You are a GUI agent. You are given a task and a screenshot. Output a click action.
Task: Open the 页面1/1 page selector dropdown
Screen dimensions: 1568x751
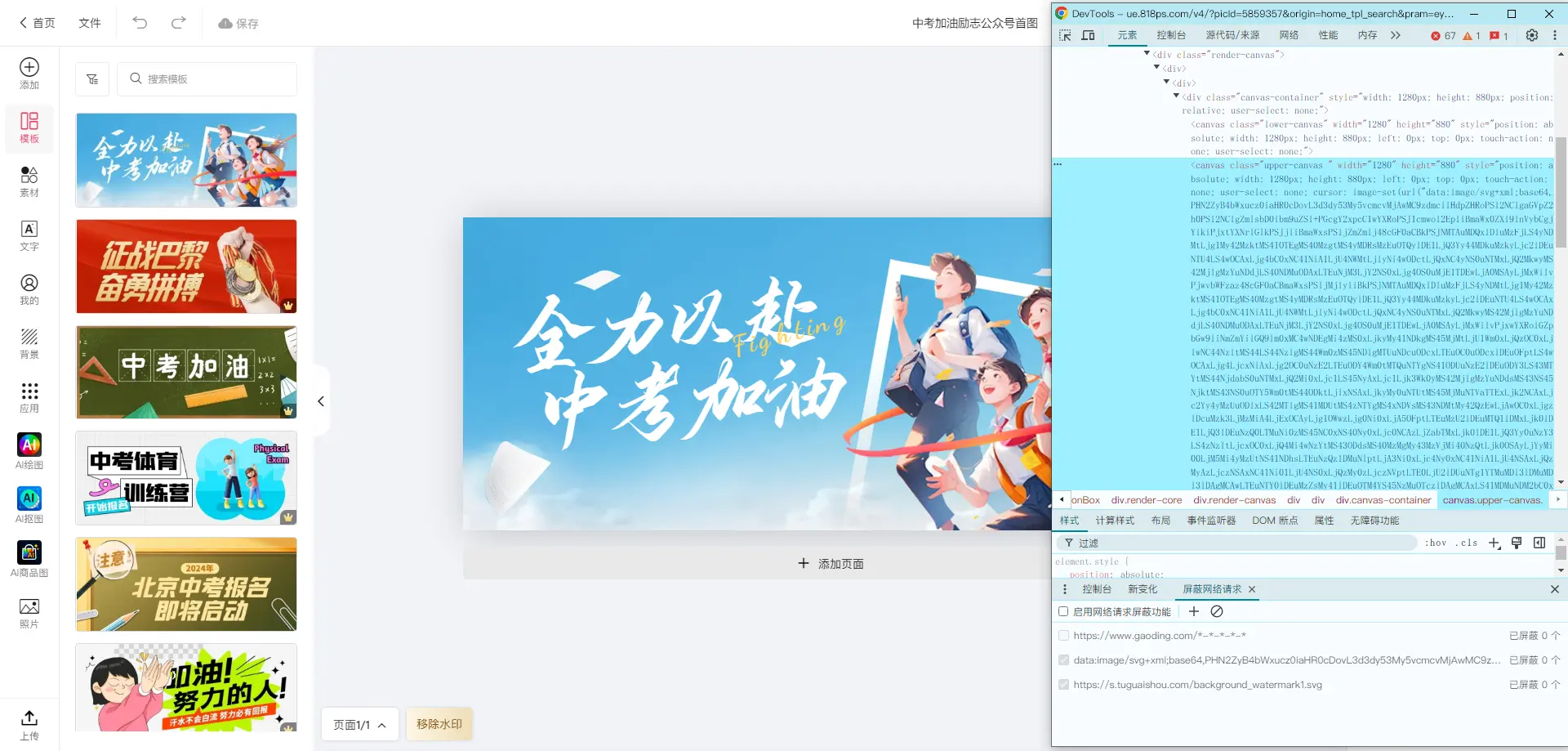359,724
